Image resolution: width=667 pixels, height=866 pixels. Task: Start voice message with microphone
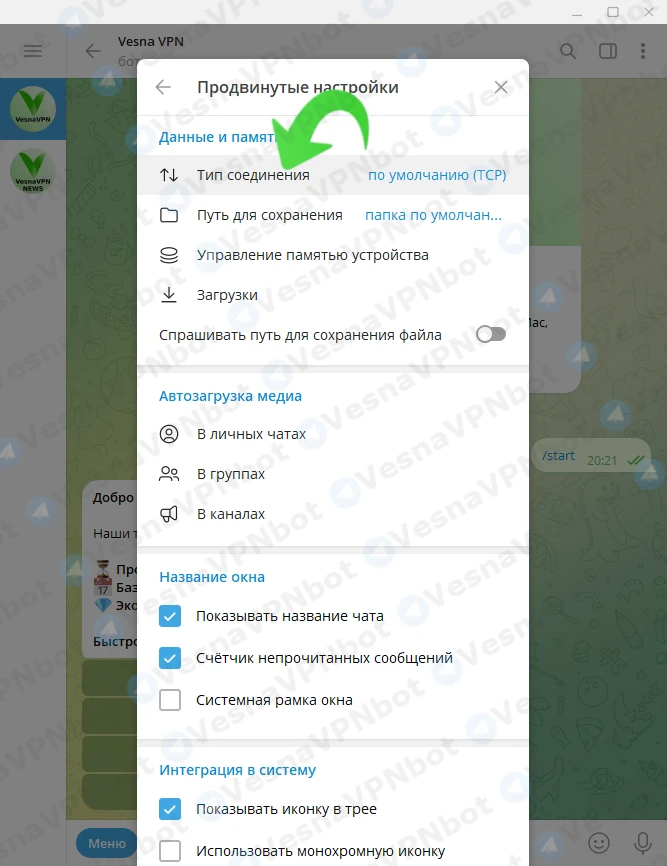click(x=643, y=843)
